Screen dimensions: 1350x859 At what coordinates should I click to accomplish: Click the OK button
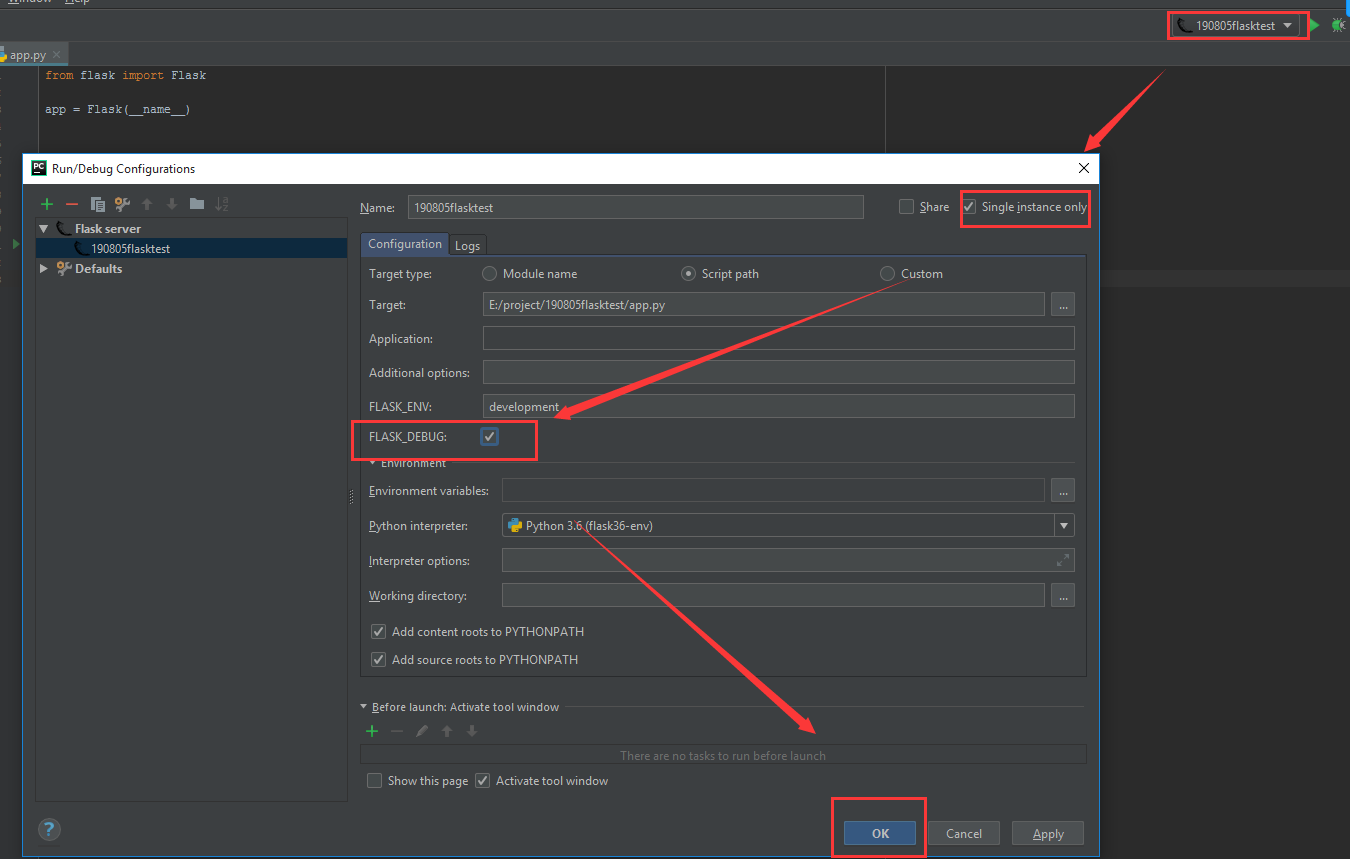click(x=880, y=834)
